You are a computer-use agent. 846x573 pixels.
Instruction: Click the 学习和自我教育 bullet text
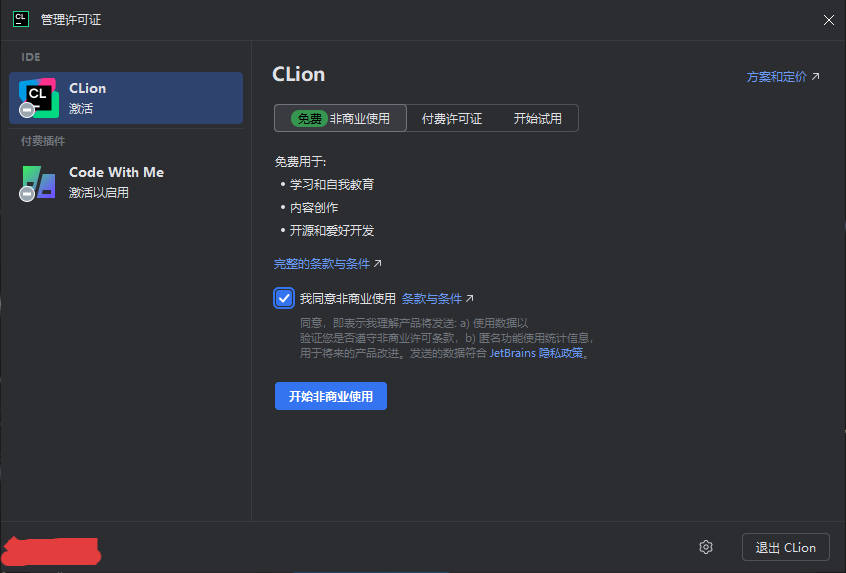(x=332, y=185)
